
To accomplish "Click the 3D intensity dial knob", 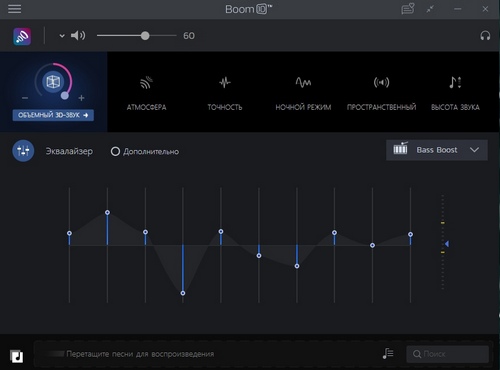I will click(65, 96).
